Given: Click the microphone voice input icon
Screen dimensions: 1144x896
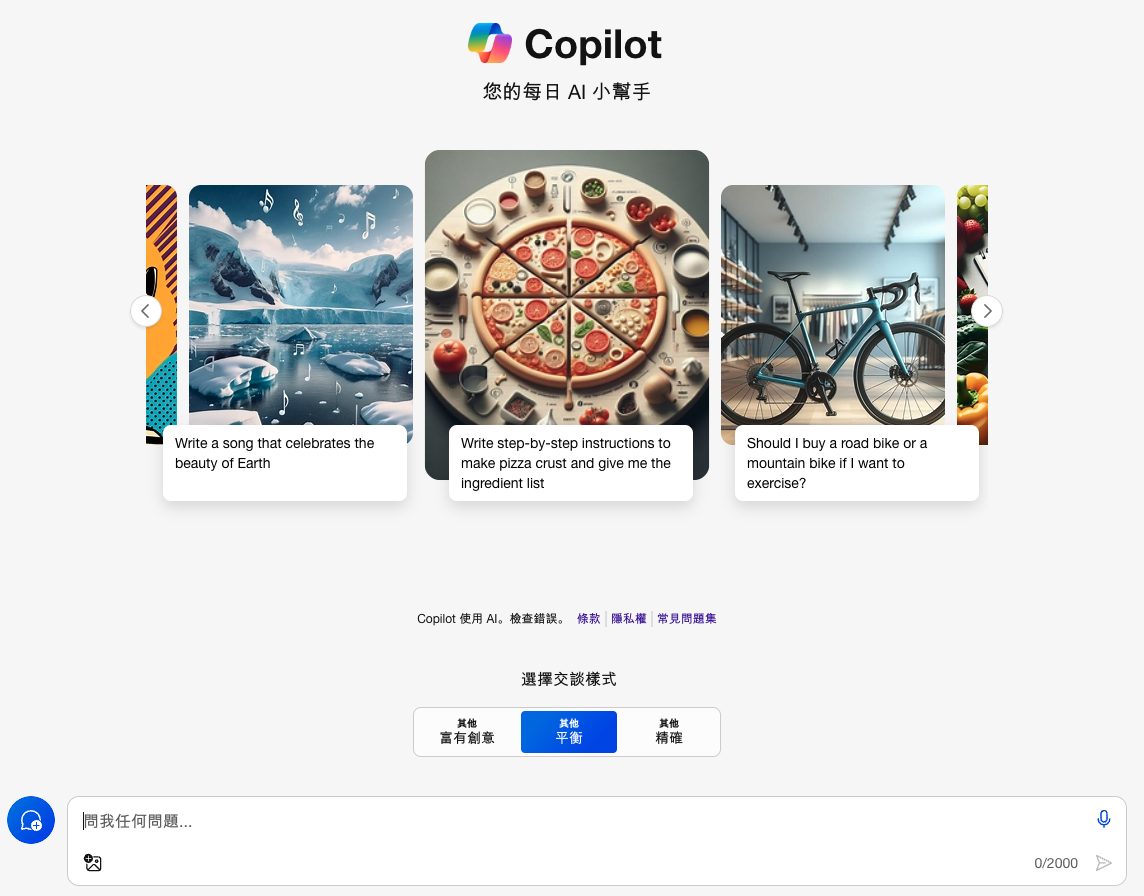Looking at the screenshot, I should tap(1104, 819).
